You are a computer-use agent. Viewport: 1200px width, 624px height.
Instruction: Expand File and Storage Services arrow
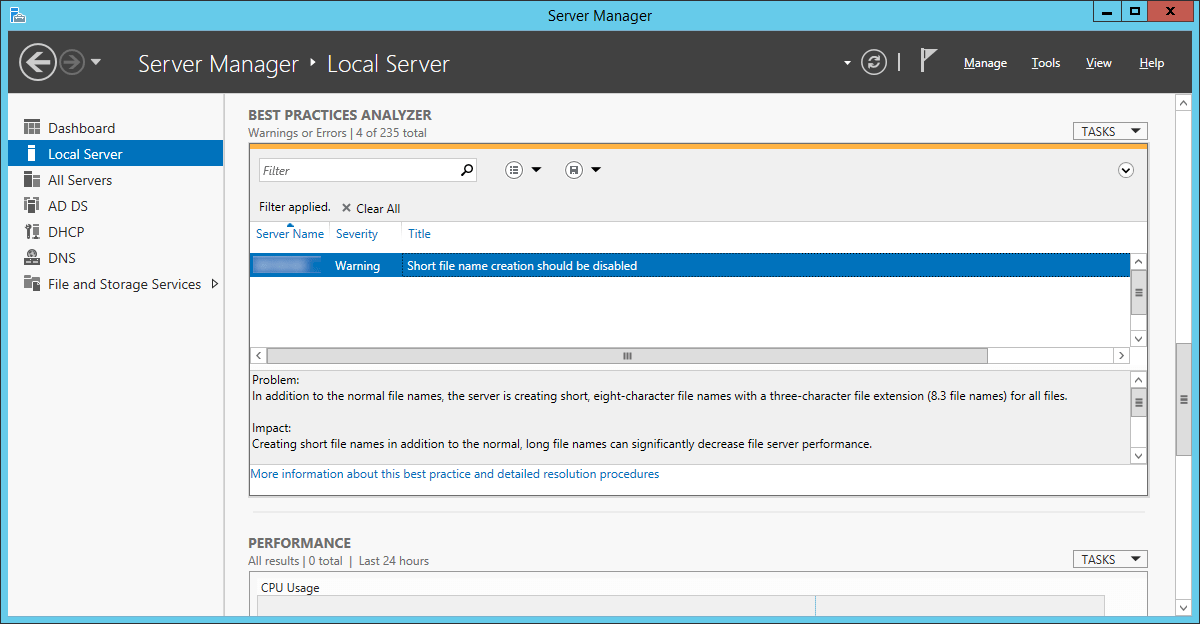(214, 284)
